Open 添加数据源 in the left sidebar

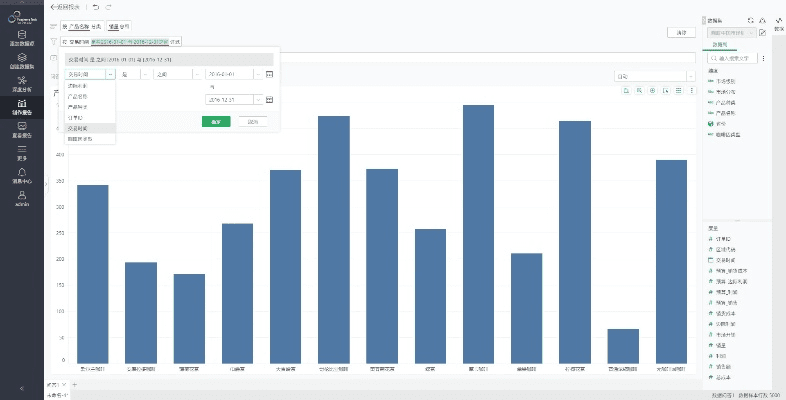coord(22,39)
